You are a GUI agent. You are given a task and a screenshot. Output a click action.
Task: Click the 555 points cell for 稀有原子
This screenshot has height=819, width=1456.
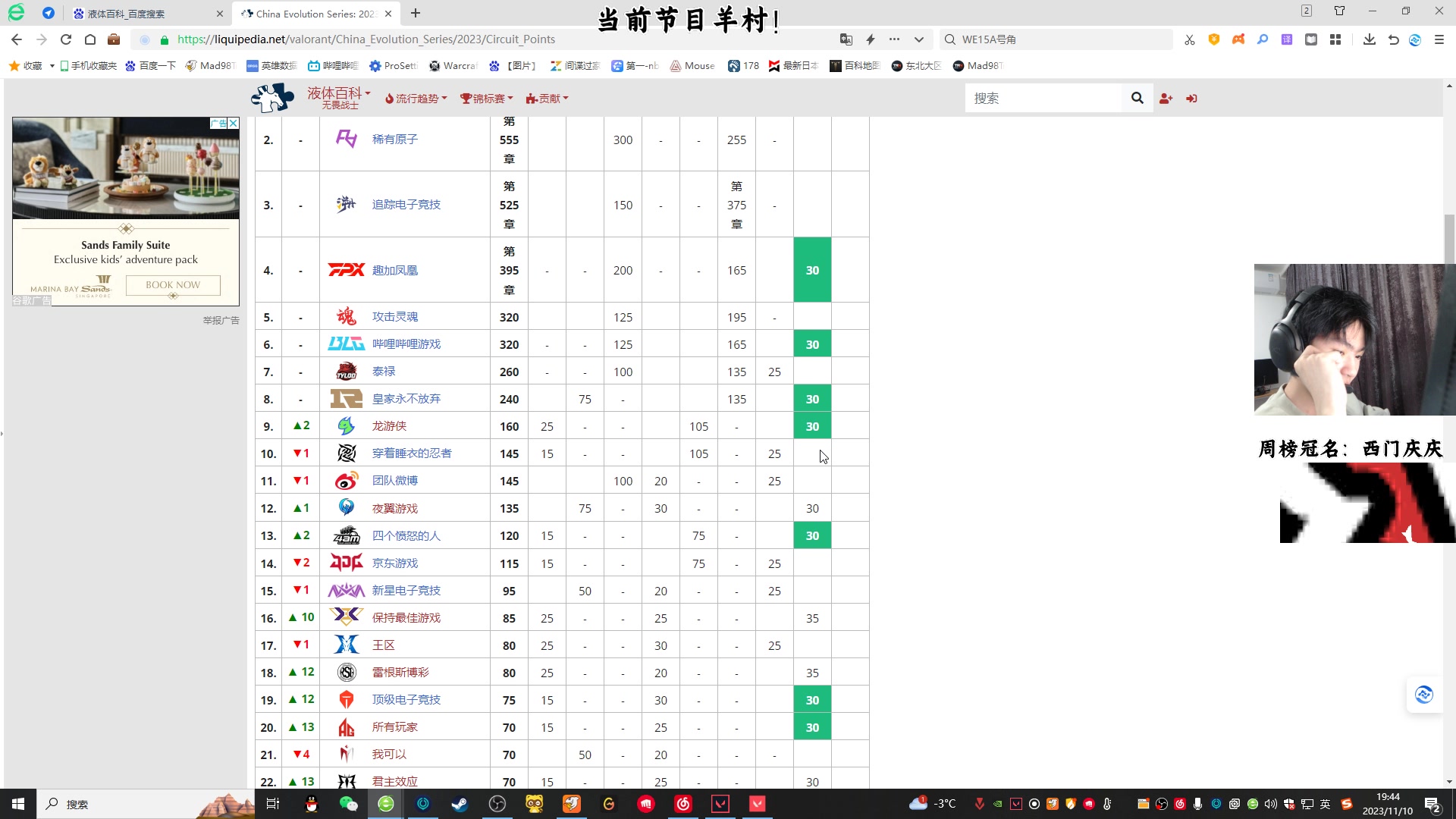[x=509, y=140]
